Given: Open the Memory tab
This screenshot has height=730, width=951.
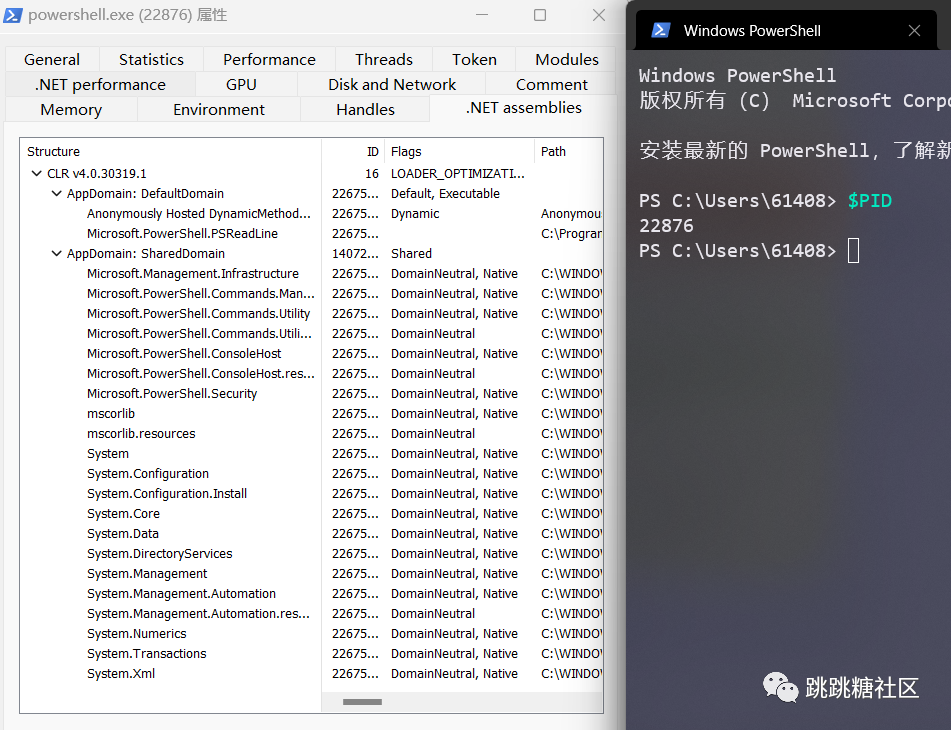Looking at the screenshot, I should (x=71, y=109).
